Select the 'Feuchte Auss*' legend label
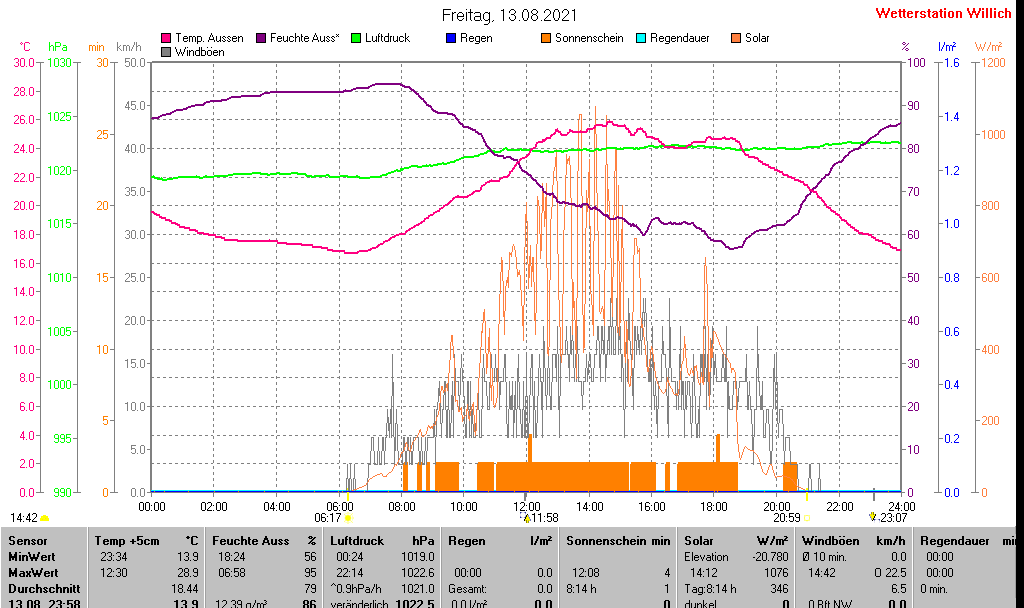Viewport: 1024px width, 608px height. 304,39
